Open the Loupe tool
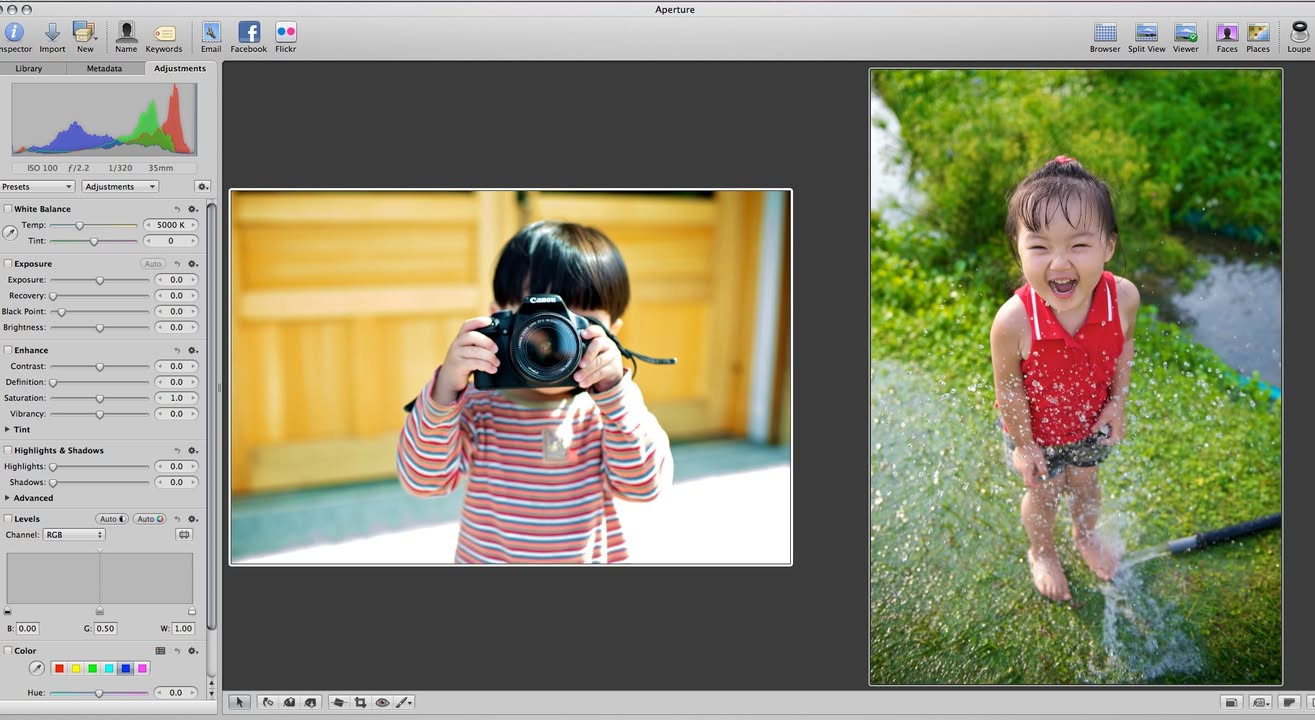Screen dimensions: 1315x720 point(1298,34)
